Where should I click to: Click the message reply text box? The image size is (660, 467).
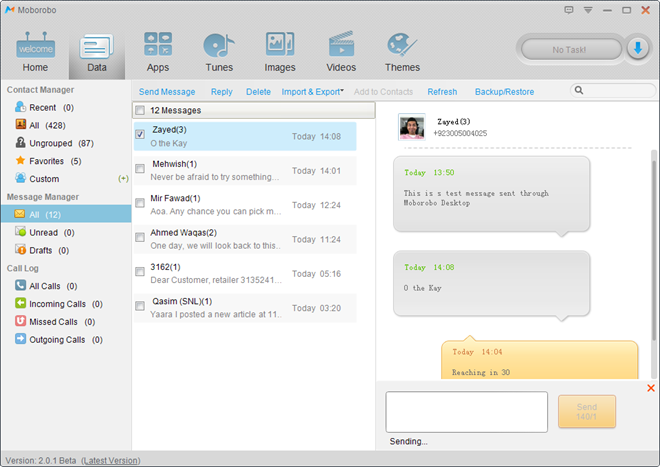pyautogui.click(x=466, y=412)
